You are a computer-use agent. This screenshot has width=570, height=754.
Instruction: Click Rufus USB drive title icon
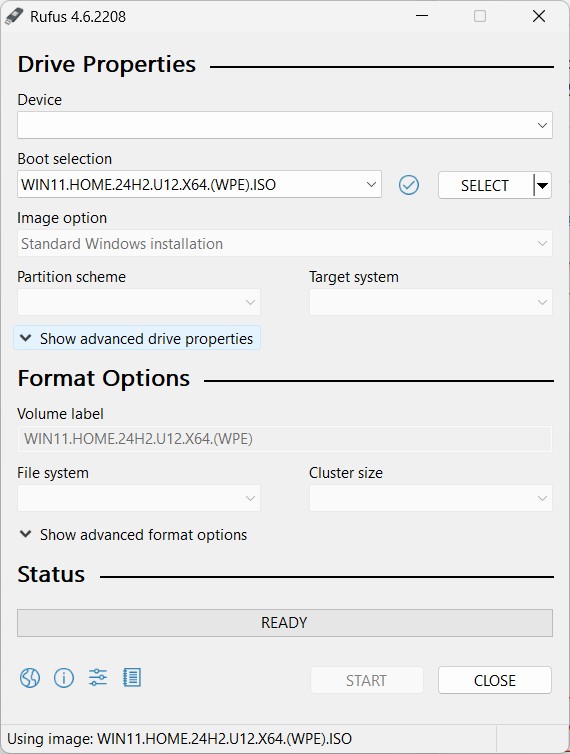pos(13,16)
